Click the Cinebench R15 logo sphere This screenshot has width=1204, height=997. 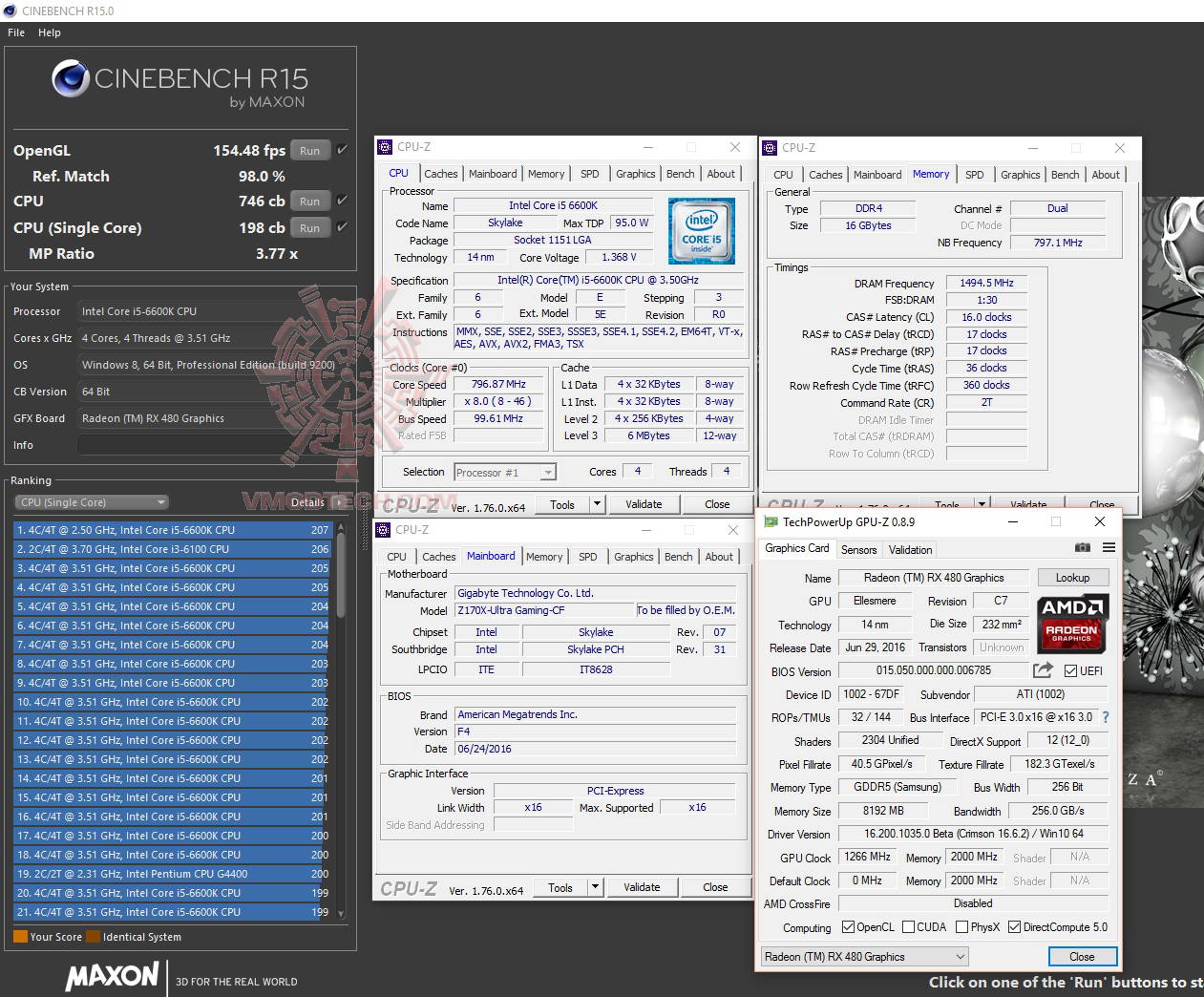[71, 78]
